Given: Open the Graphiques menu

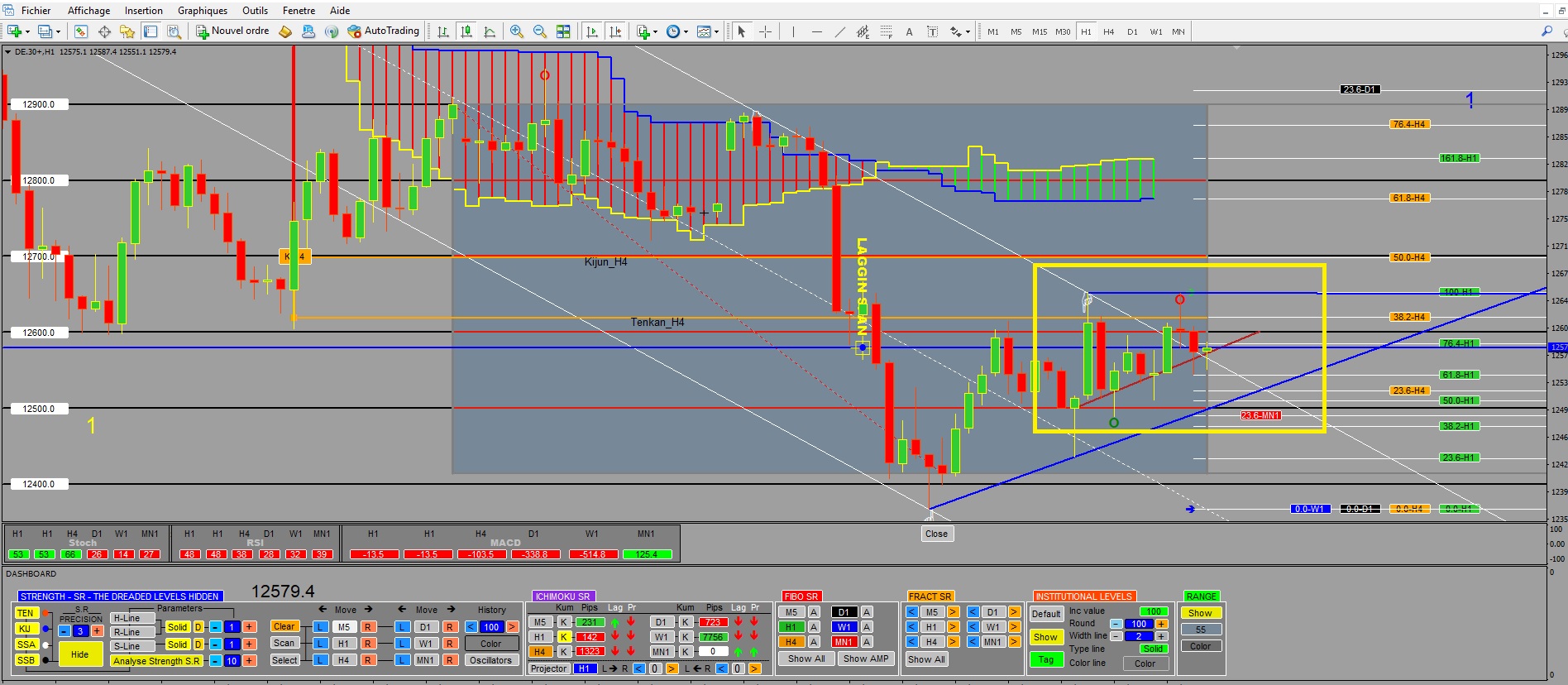Looking at the screenshot, I should click(203, 11).
